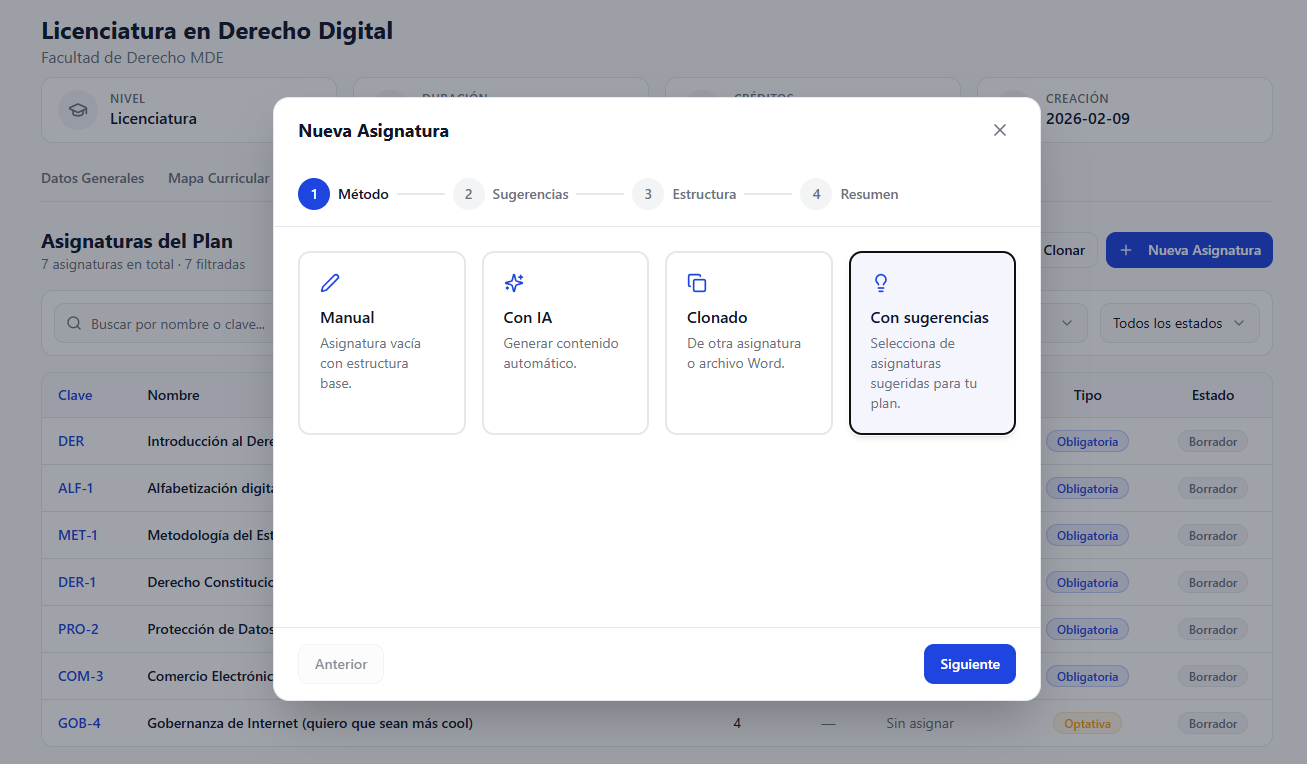The image size is (1307, 764).
Task: Open the Mapa Curricular tab
Action: coord(219,178)
